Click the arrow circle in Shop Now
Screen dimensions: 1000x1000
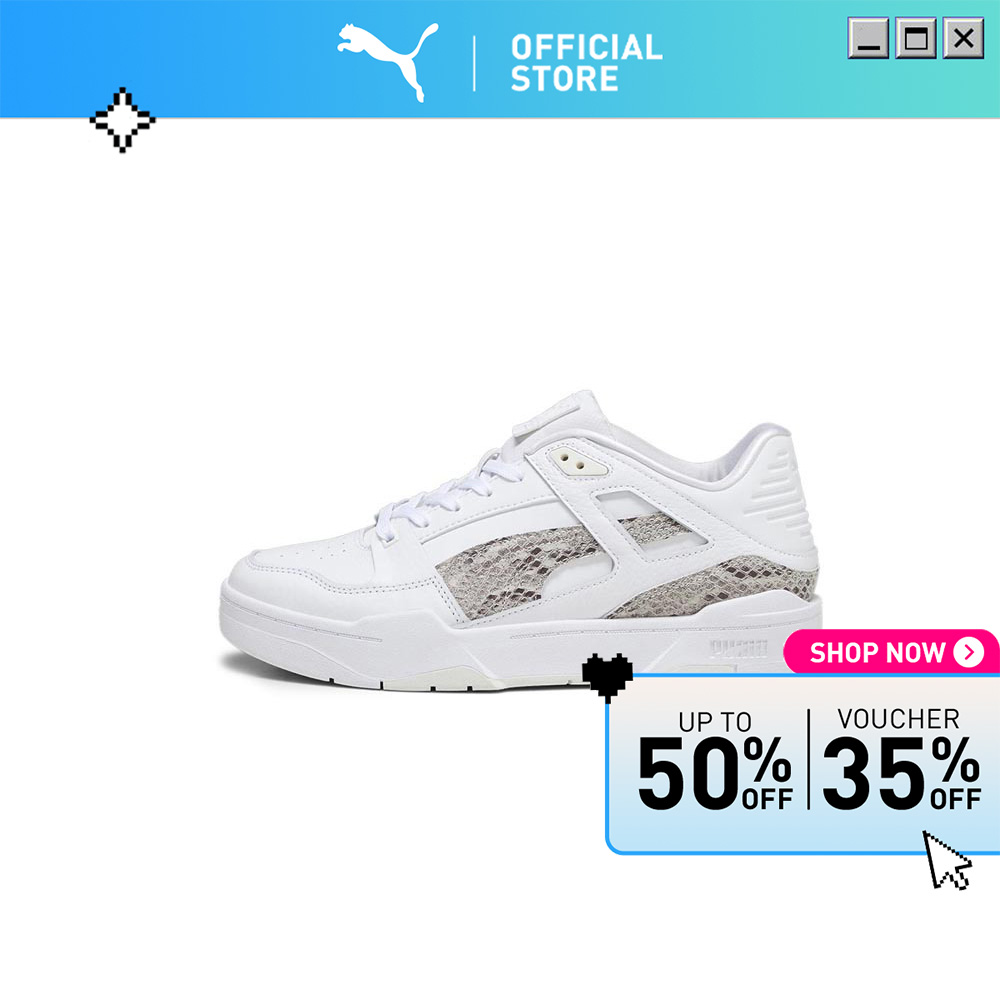point(969,652)
